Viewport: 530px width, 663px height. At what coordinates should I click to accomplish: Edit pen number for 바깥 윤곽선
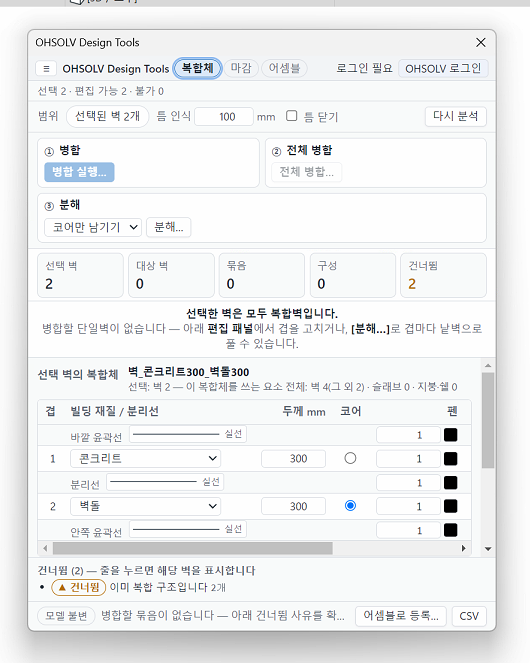[409, 435]
